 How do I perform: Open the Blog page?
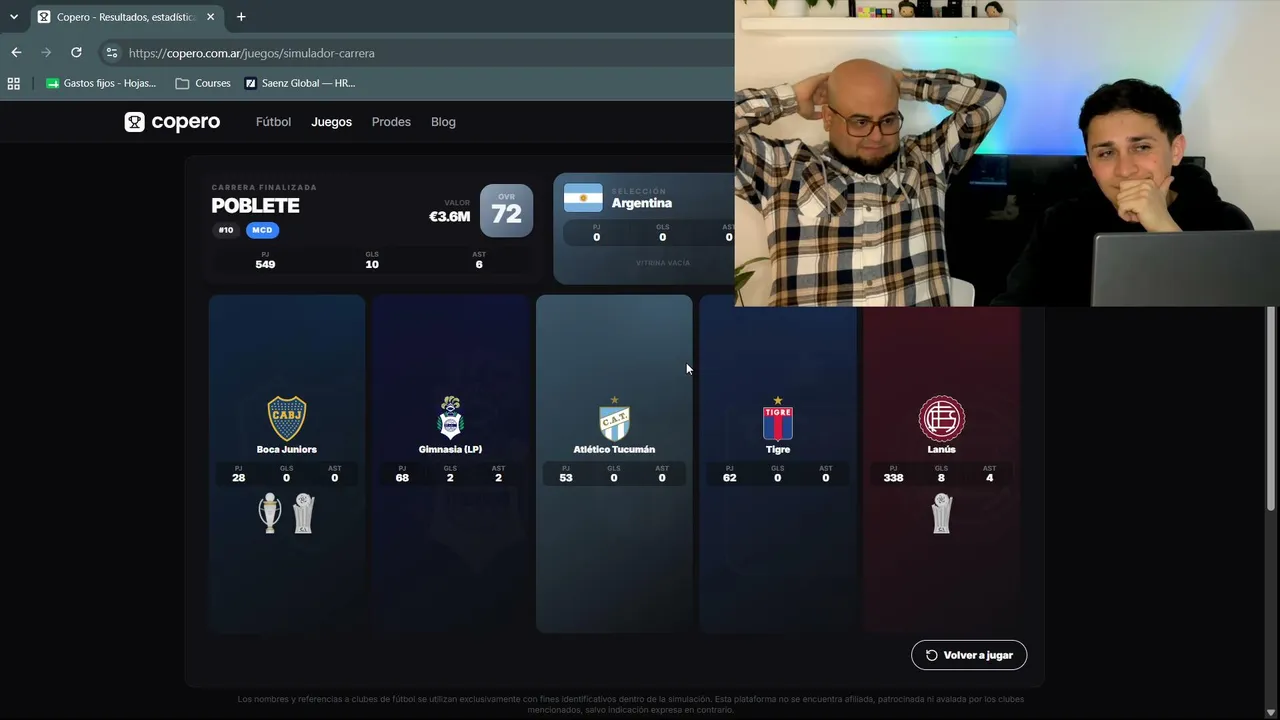click(x=443, y=122)
